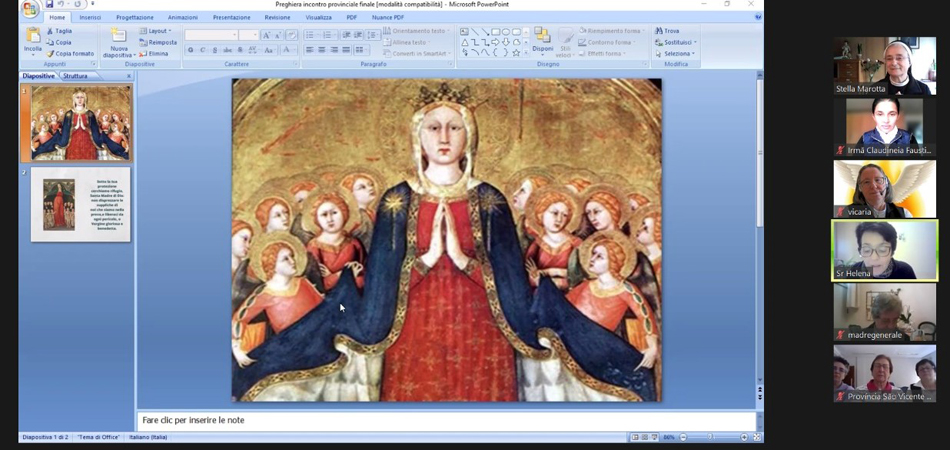Viewport: 950px width, 450px height.
Task: Fit slide to the current window
Action: click(757, 437)
